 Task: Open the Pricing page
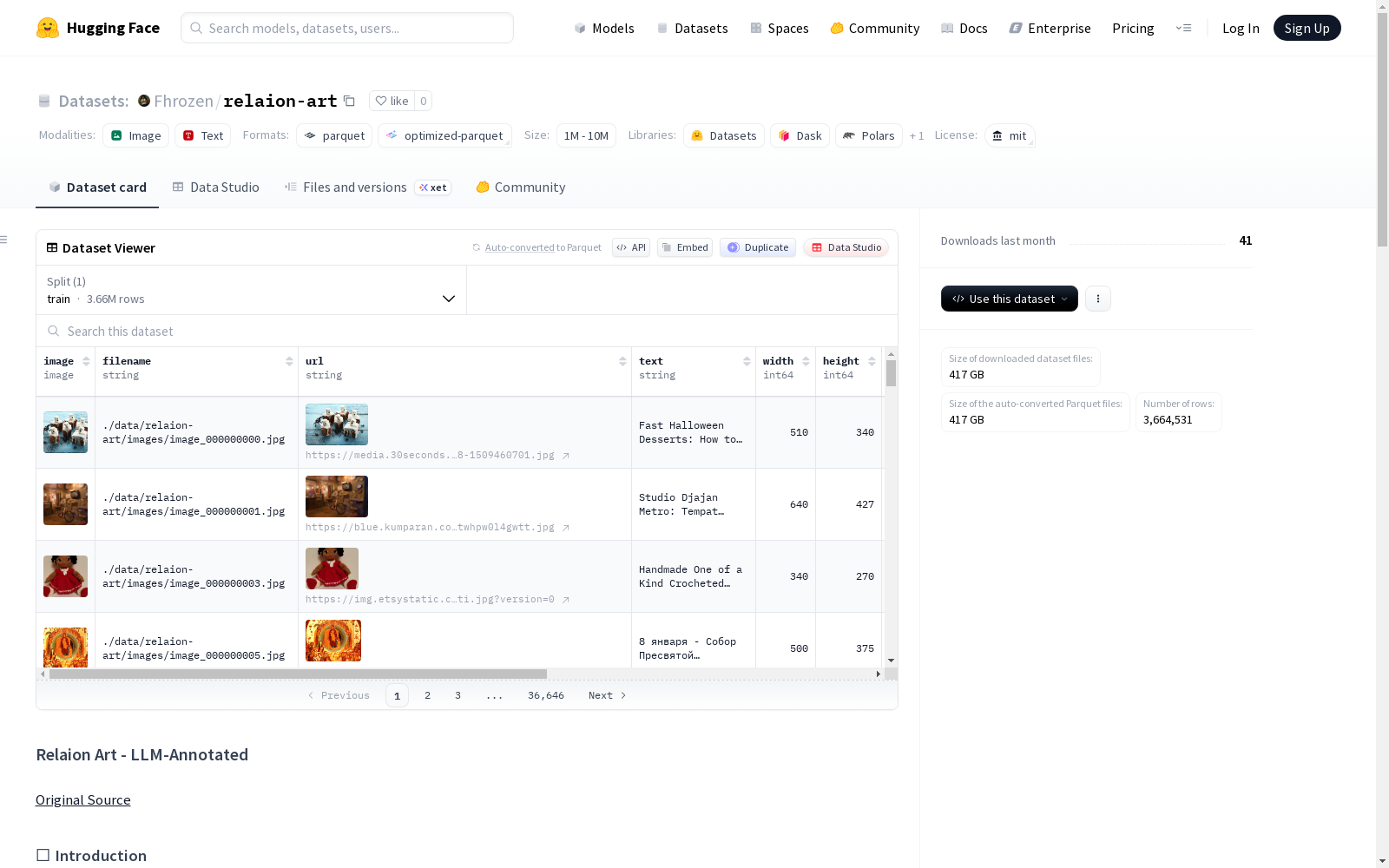[x=1133, y=28]
